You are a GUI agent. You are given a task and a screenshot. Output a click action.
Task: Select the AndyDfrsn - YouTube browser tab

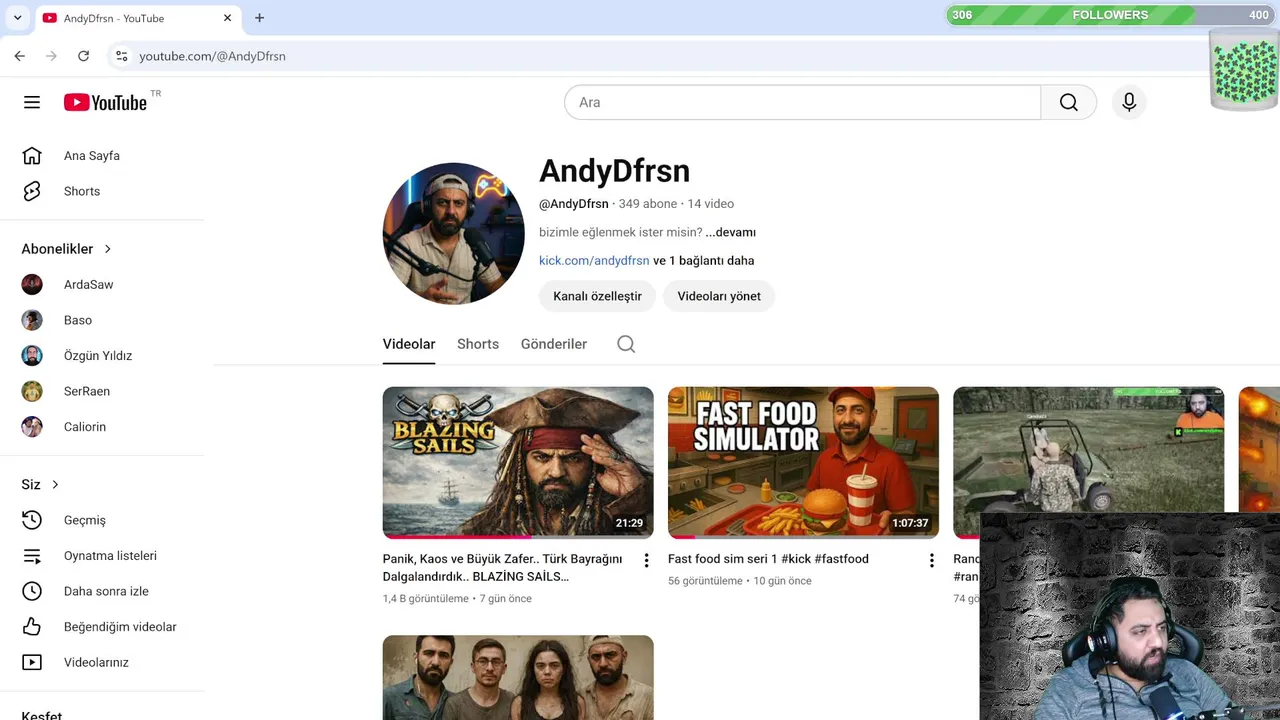click(138, 18)
